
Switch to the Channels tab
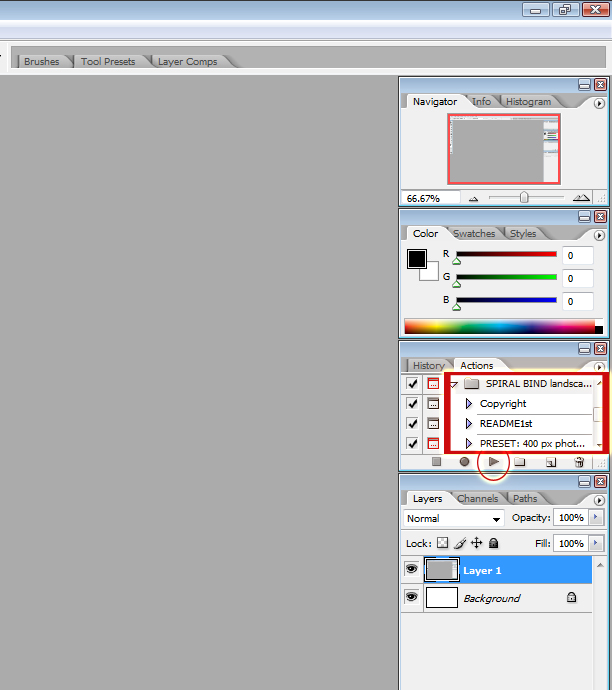477,499
